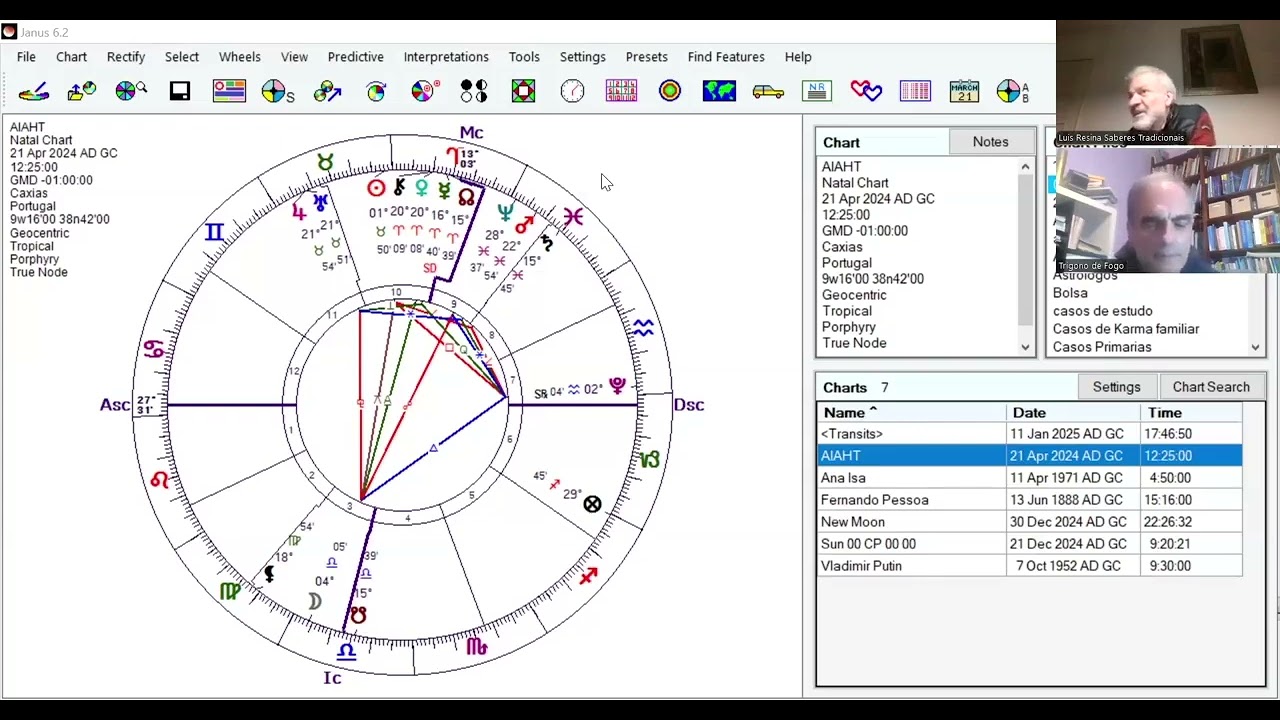Image resolution: width=1280 pixels, height=720 pixels.
Task: Click the four black and white circles icon
Action: [474, 92]
